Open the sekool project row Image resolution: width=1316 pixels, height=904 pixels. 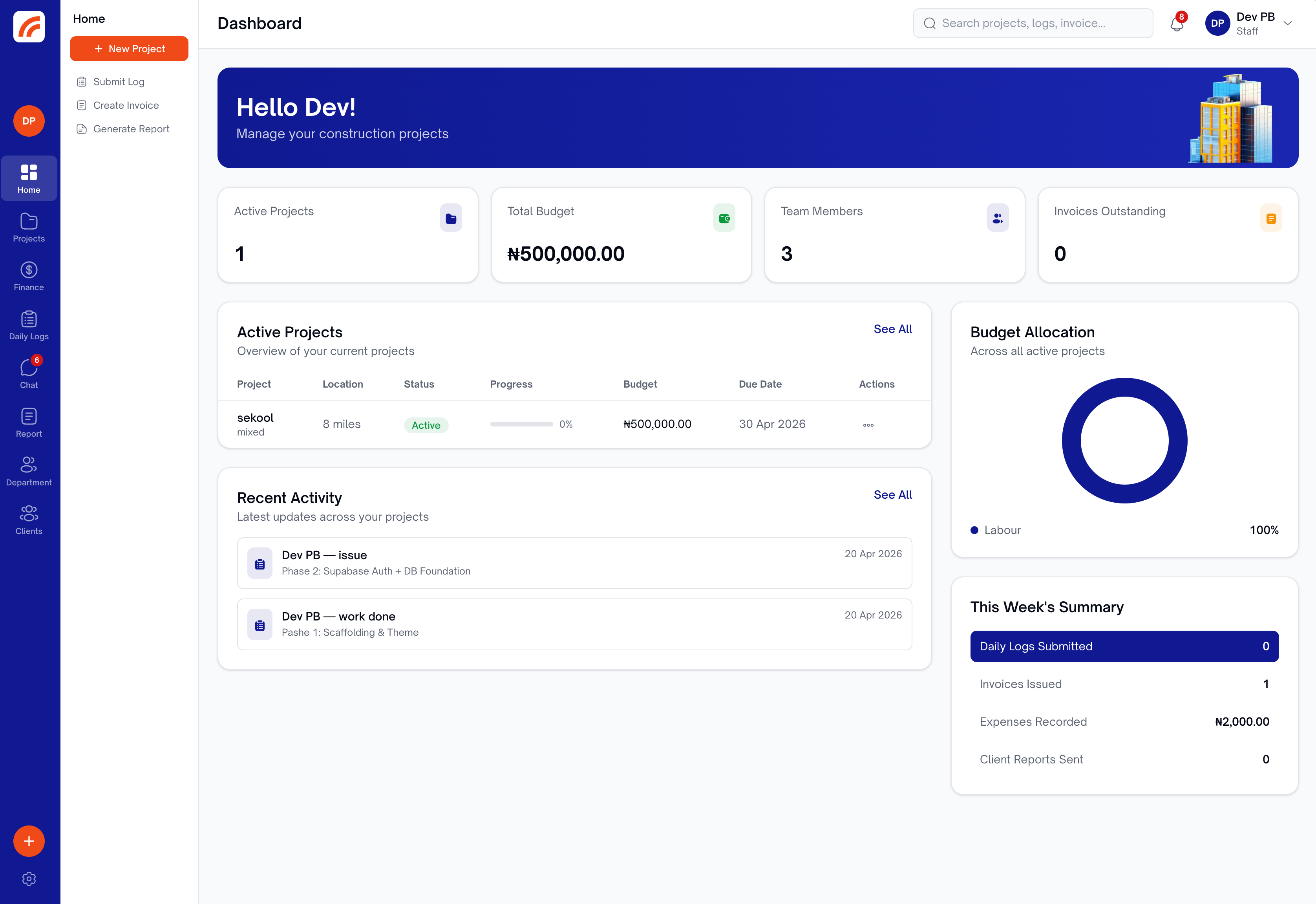click(574, 424)
